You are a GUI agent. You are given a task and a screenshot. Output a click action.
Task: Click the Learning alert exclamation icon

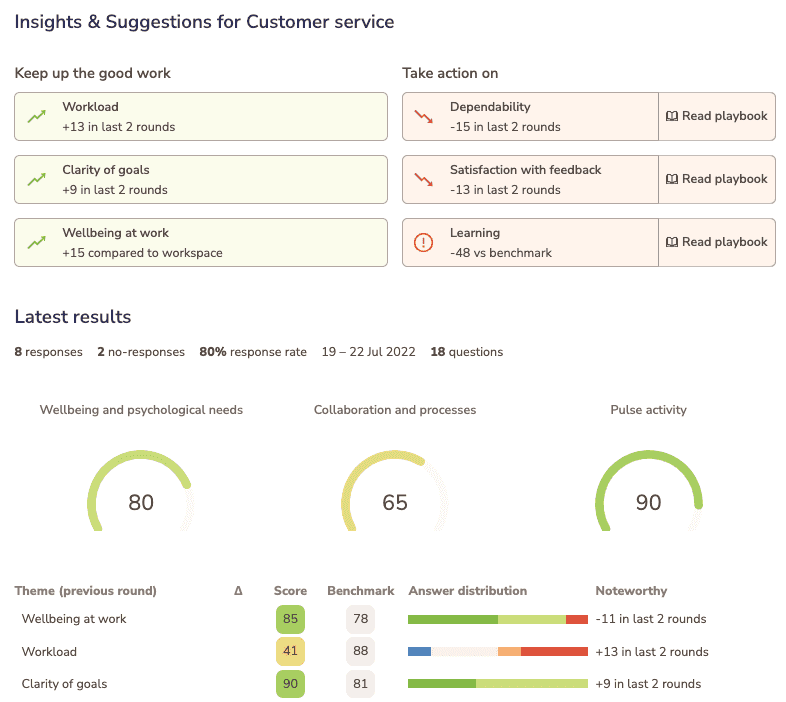click(424, 243)
